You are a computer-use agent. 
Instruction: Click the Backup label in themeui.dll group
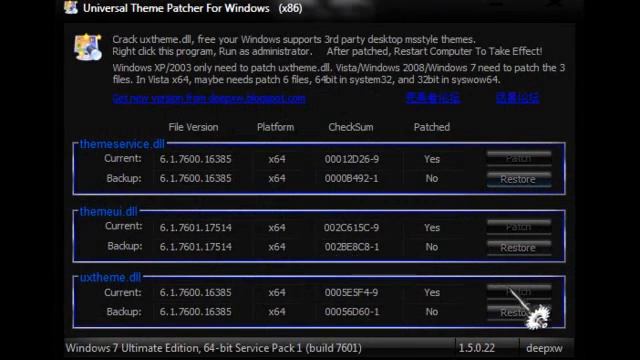click(125, 246)
